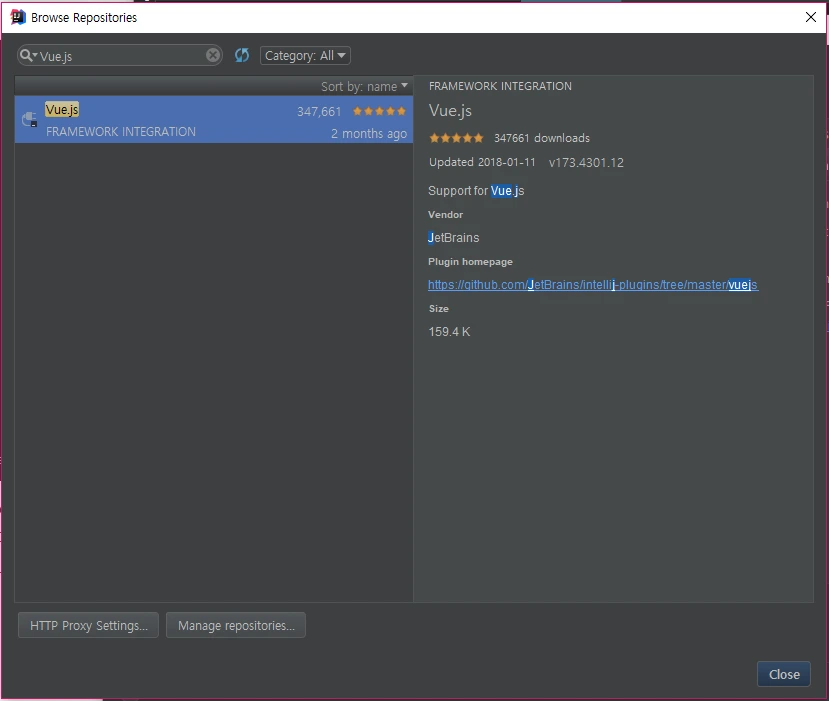This screenshot has width=829, height=701.
Task: Click 'Support for Vue.js' description text
Action: coord(476,191)
